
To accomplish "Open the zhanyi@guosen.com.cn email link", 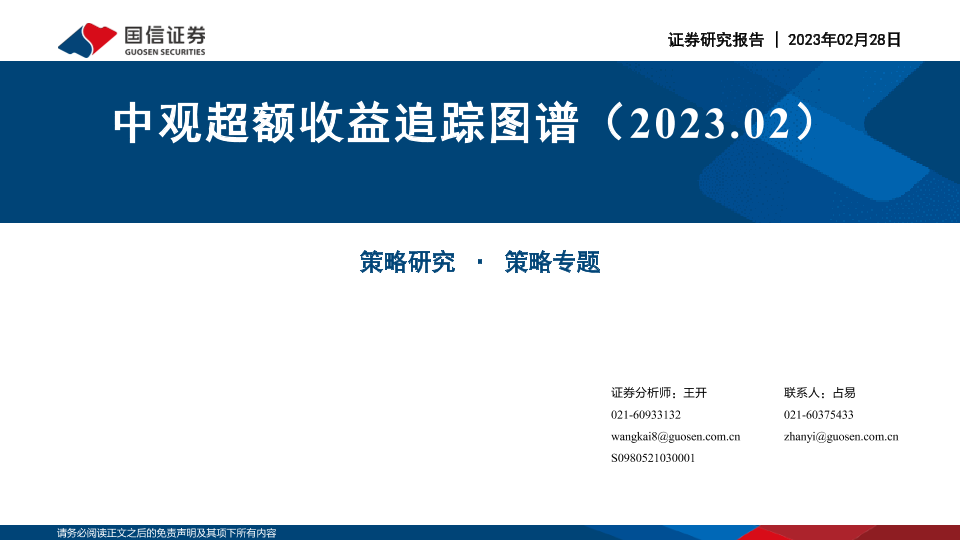I will point(841,437).
